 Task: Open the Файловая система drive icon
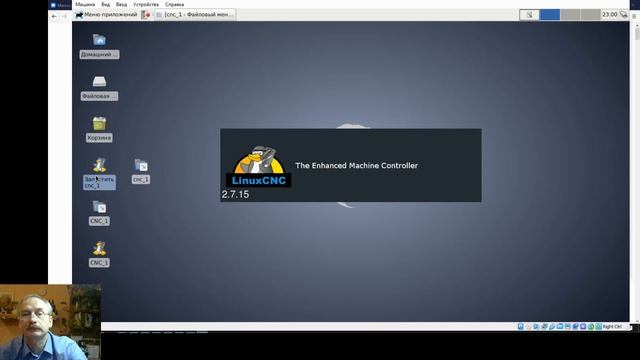(x=99, y=87)
